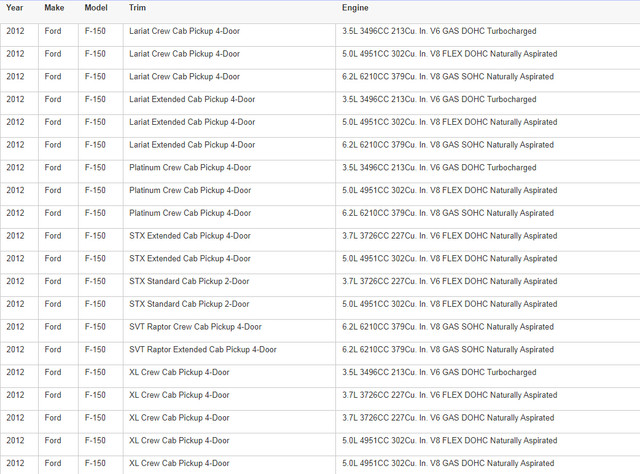Select 3.7L V6 FLEX engine in STX Standard Cab row
Screen dimensions: 640x474
449,281
